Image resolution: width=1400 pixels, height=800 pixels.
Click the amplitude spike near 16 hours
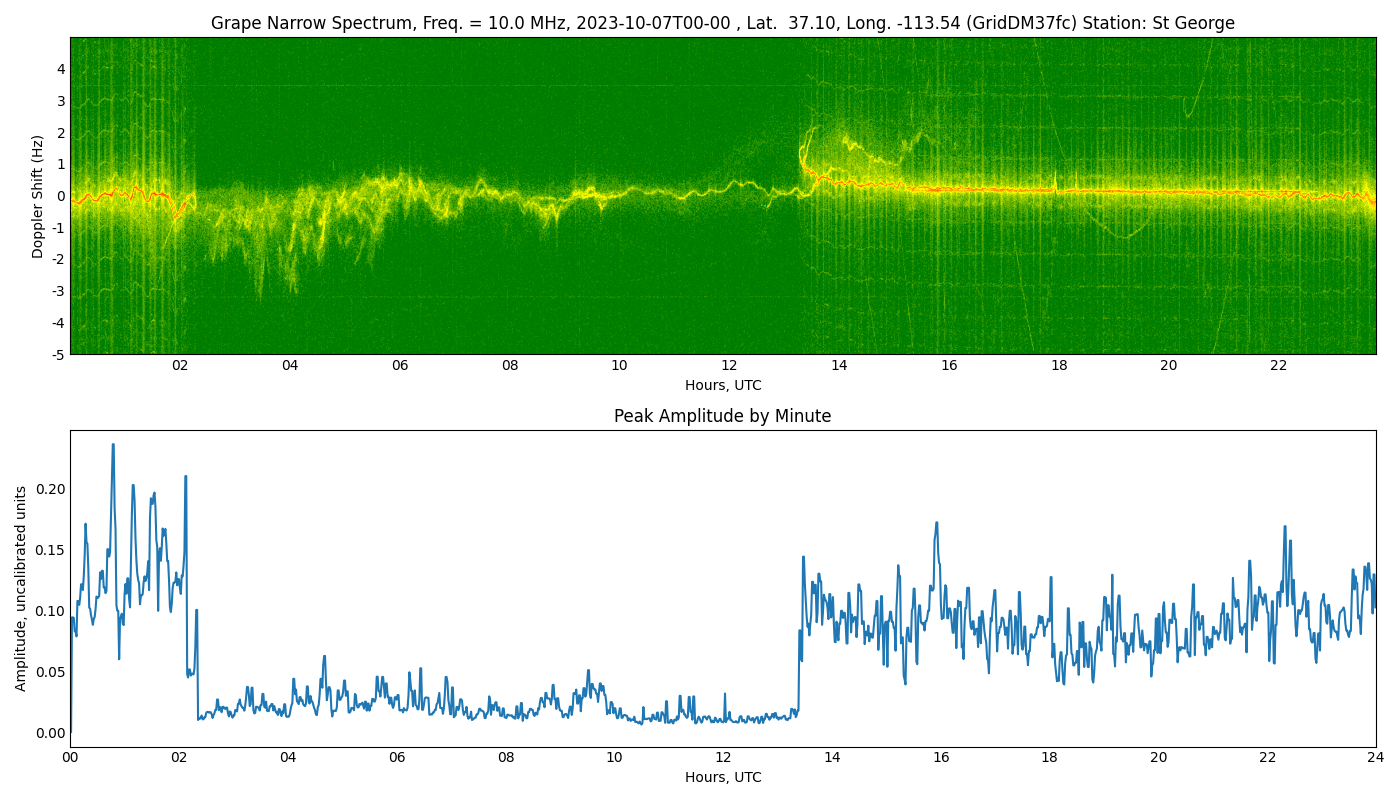point(937,524)
